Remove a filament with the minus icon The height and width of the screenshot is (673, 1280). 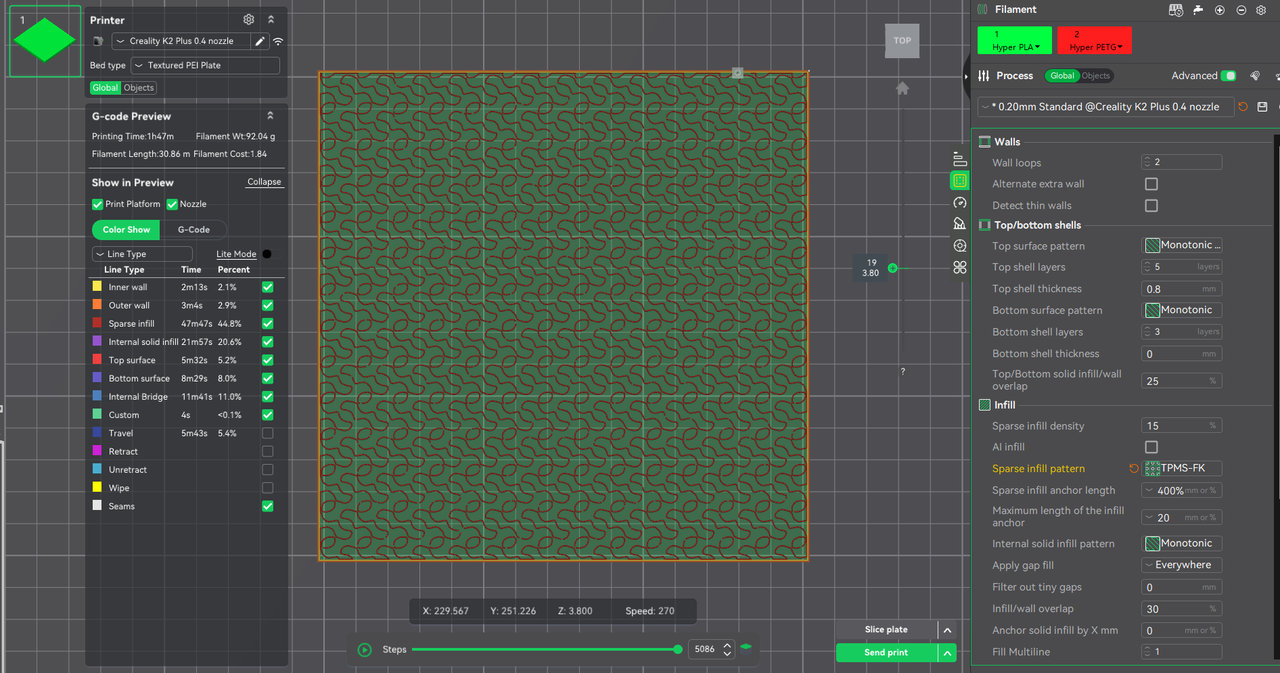(x=1241, y=10)
